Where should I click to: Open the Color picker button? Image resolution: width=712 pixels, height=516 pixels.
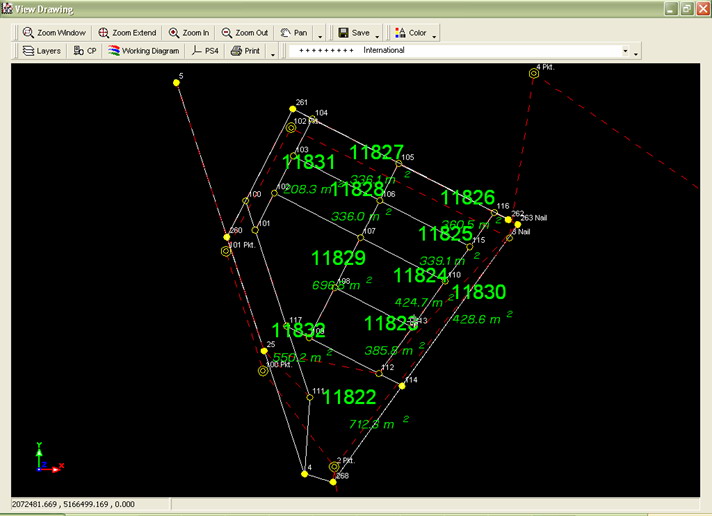point(410,32)
